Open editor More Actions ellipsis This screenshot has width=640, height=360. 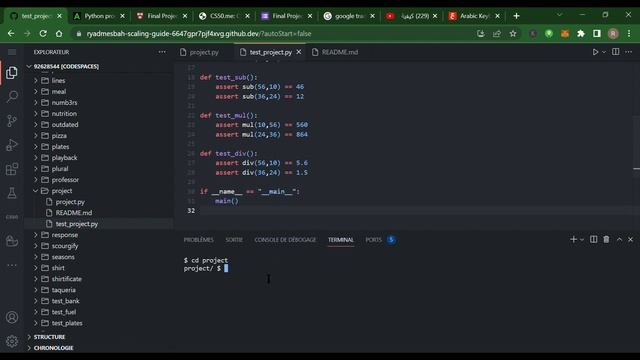629,52
